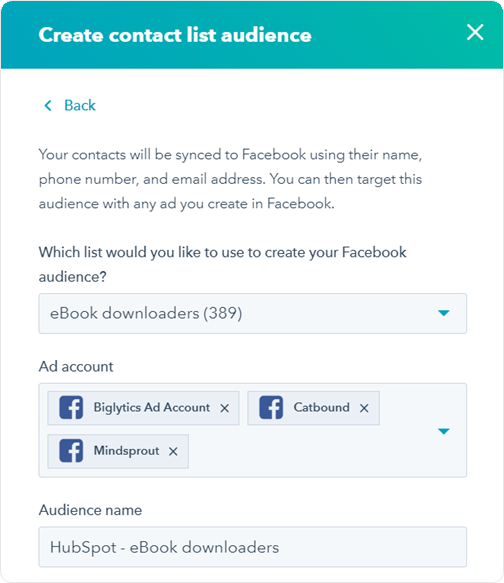Viewport: 504px width, 583px height.
Task: Click the Audience name field label
Action: 90,510
